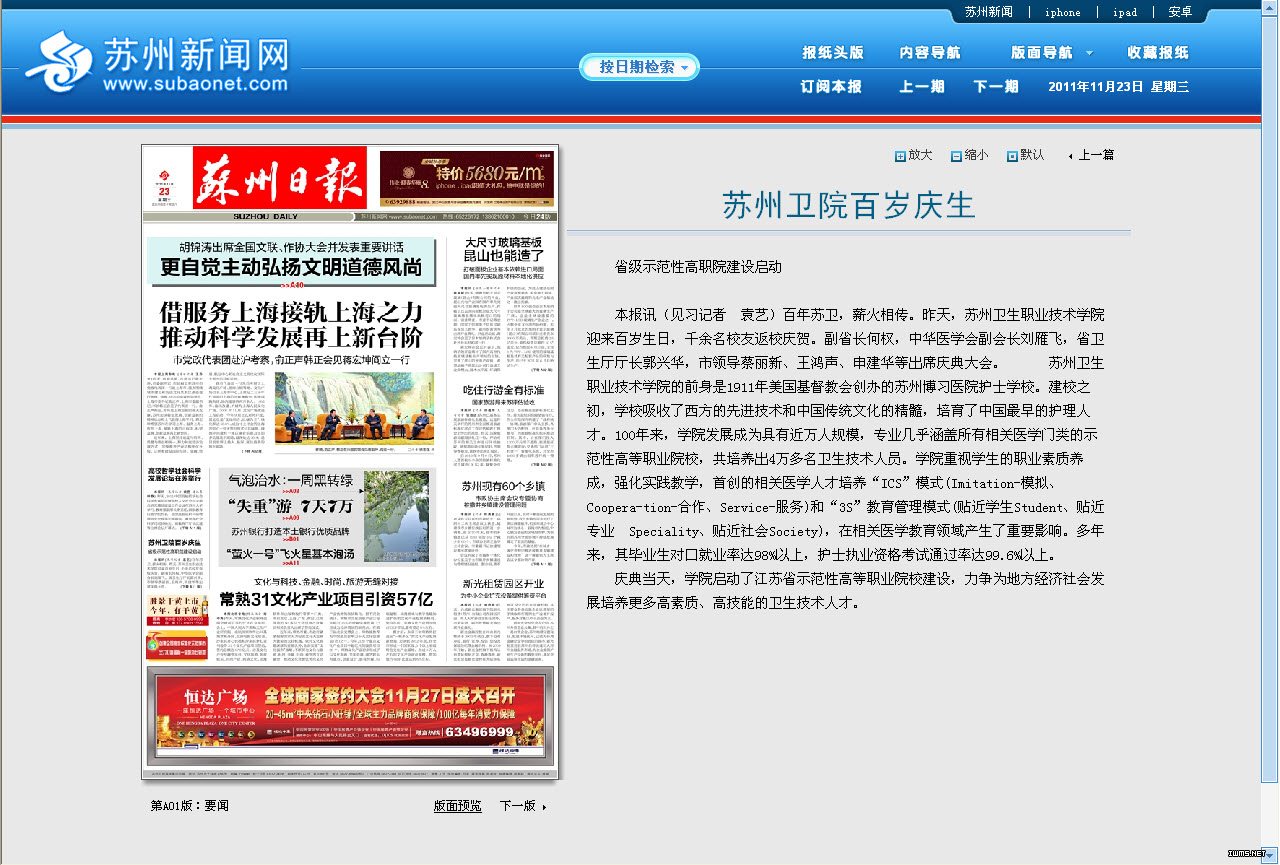This screenshot has height=865, width=1280.
Task: Open 苏州现有60个乡镇 article
Action: click(503, 486)
